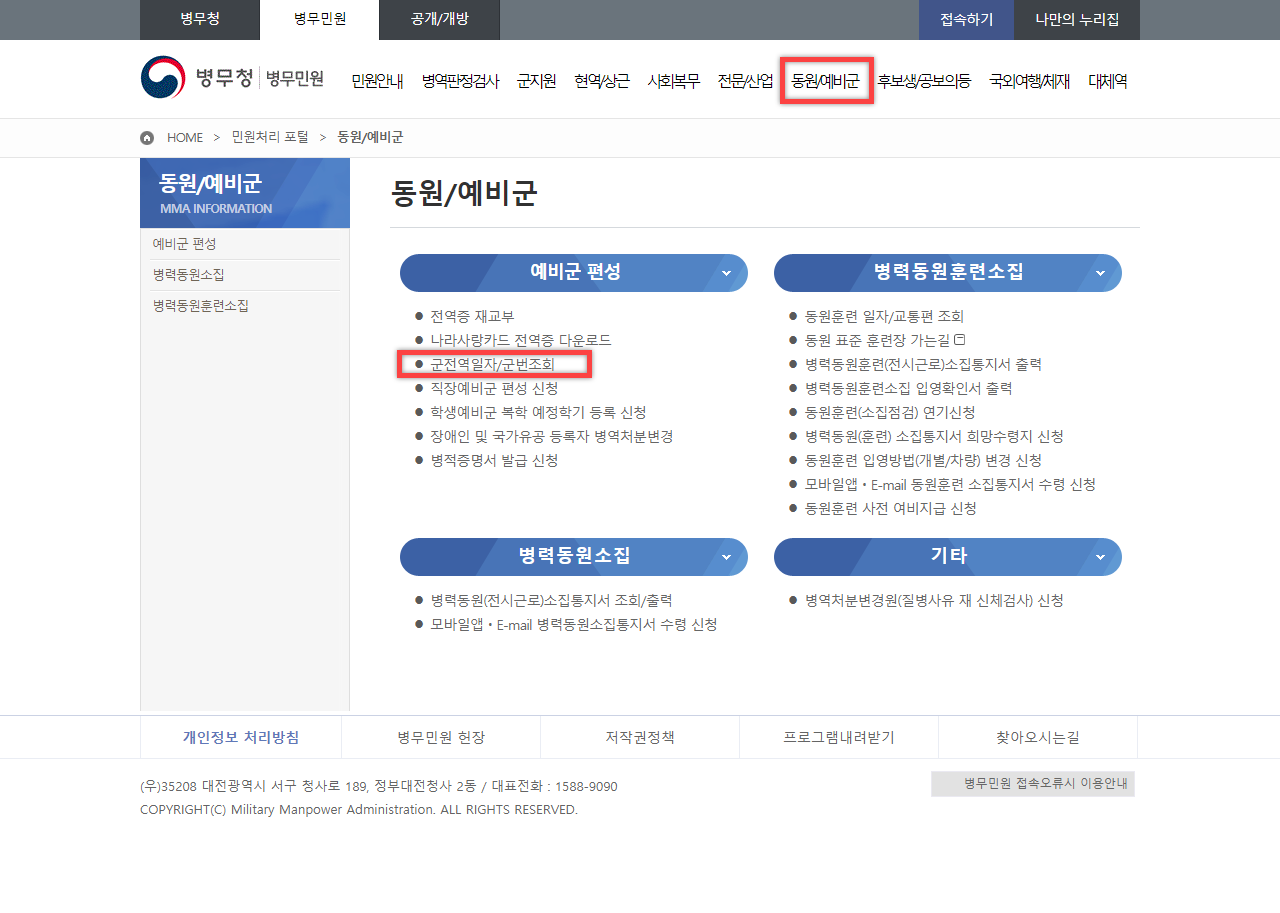Open the 국외여행/체재 navigation menu

pyautogui.click(x=1029, y=82)
